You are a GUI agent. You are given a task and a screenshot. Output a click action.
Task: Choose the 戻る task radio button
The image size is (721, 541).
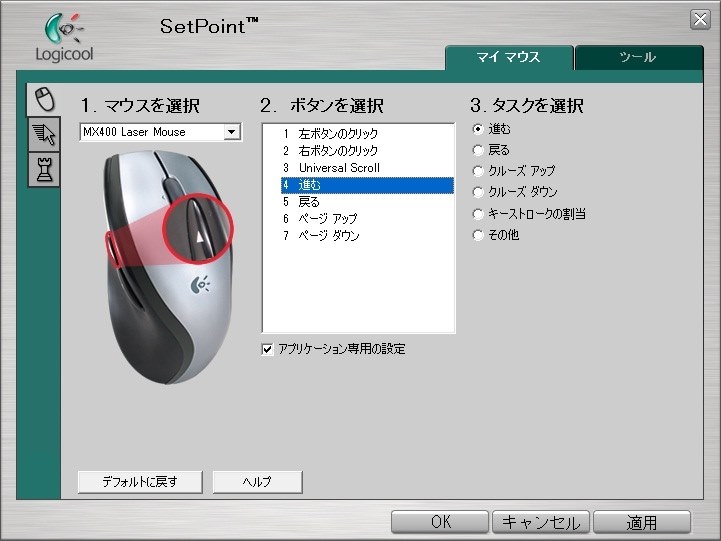click(x=478, y=150)
